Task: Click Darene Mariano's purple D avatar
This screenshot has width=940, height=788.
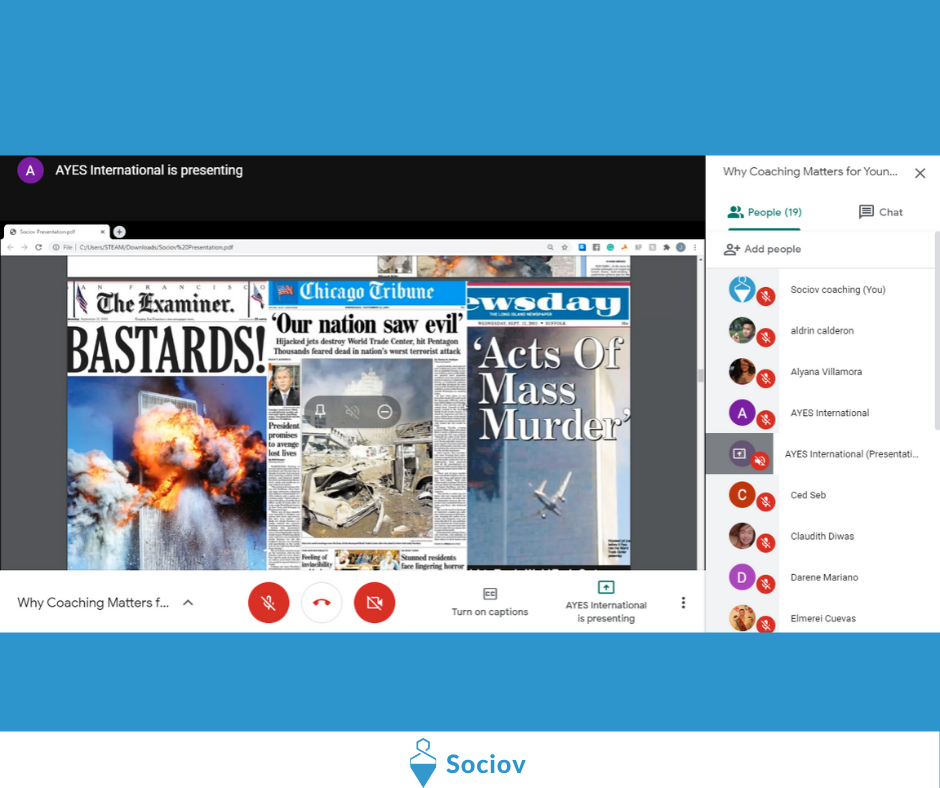Action: 742,577
